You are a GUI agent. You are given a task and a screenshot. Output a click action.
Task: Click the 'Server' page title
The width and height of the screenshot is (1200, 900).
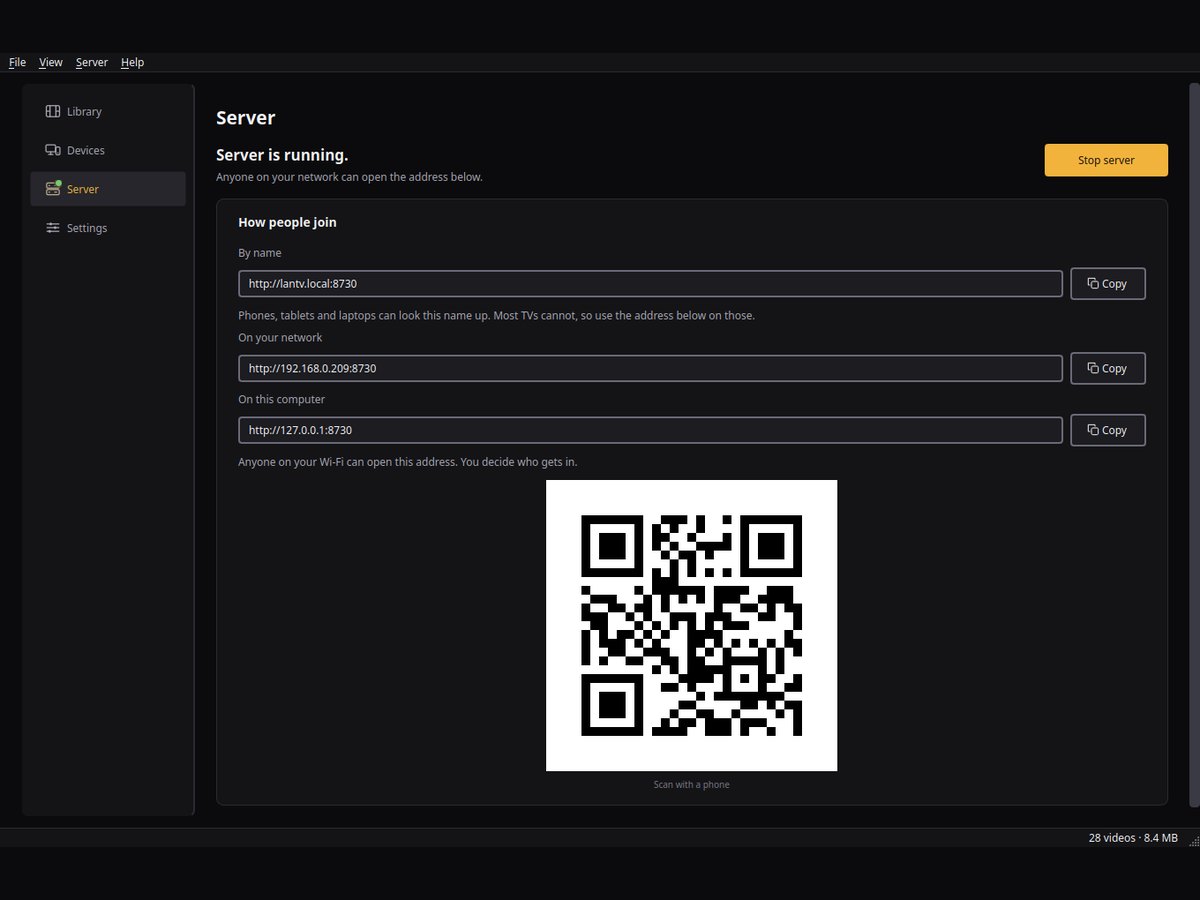pos(245,118)
